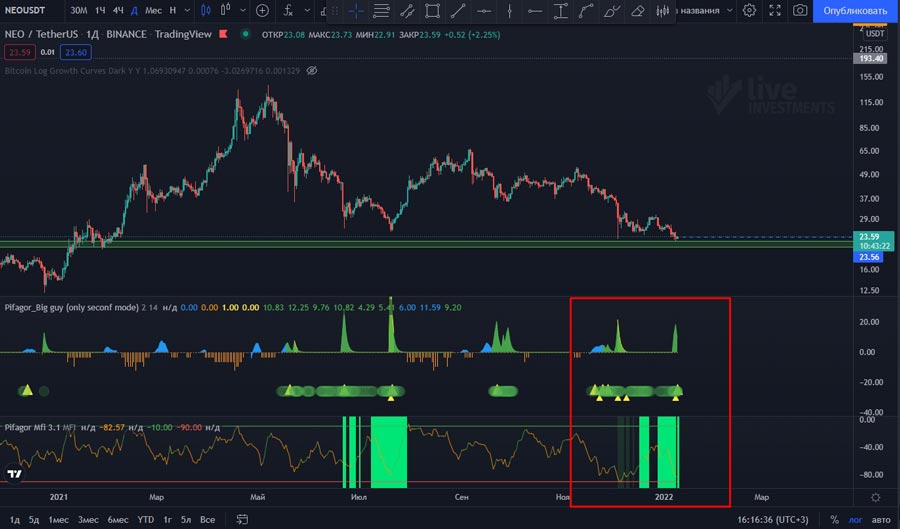Viewport: 900px width, 529px height.
Task: Open the go-to-date calendar icon
Action: tap(241, 519)
